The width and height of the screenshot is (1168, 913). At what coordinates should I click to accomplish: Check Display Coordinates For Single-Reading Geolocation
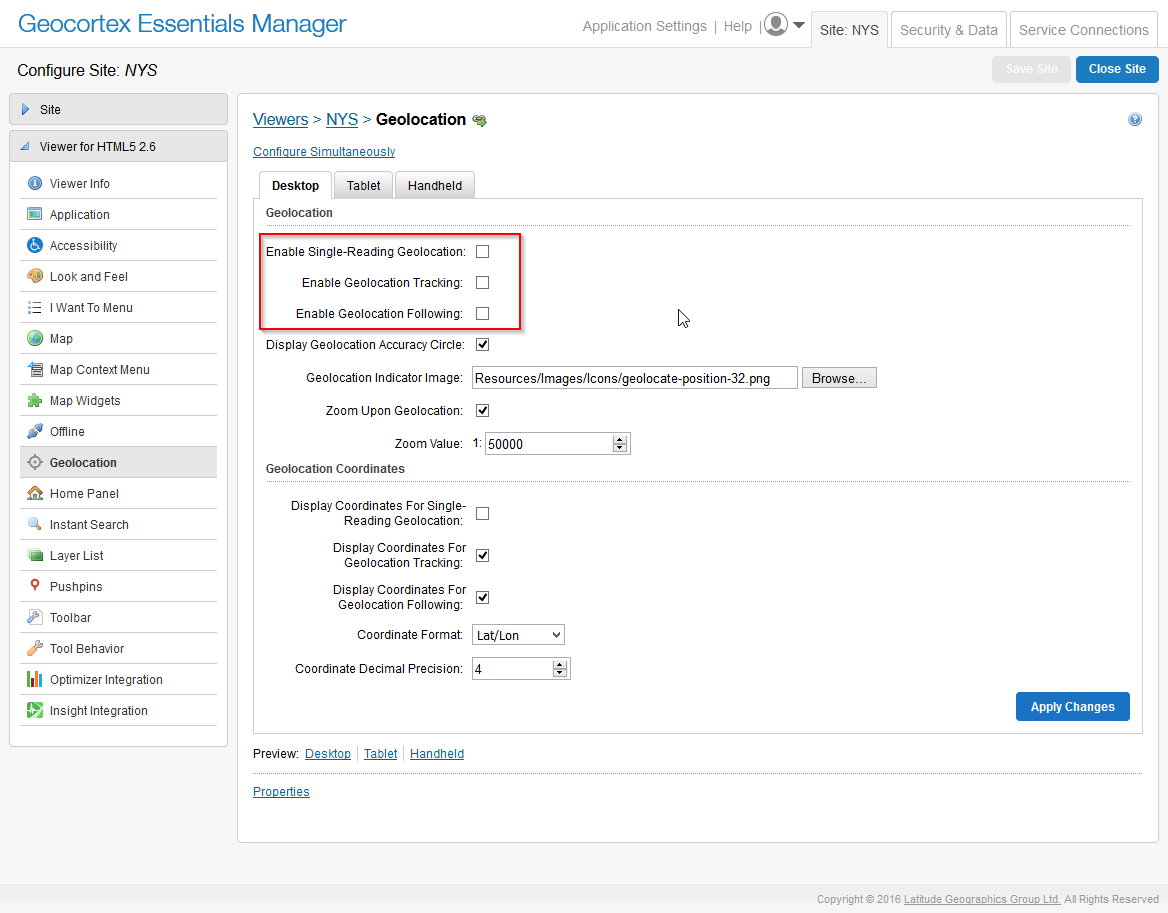tap(483, 514)
